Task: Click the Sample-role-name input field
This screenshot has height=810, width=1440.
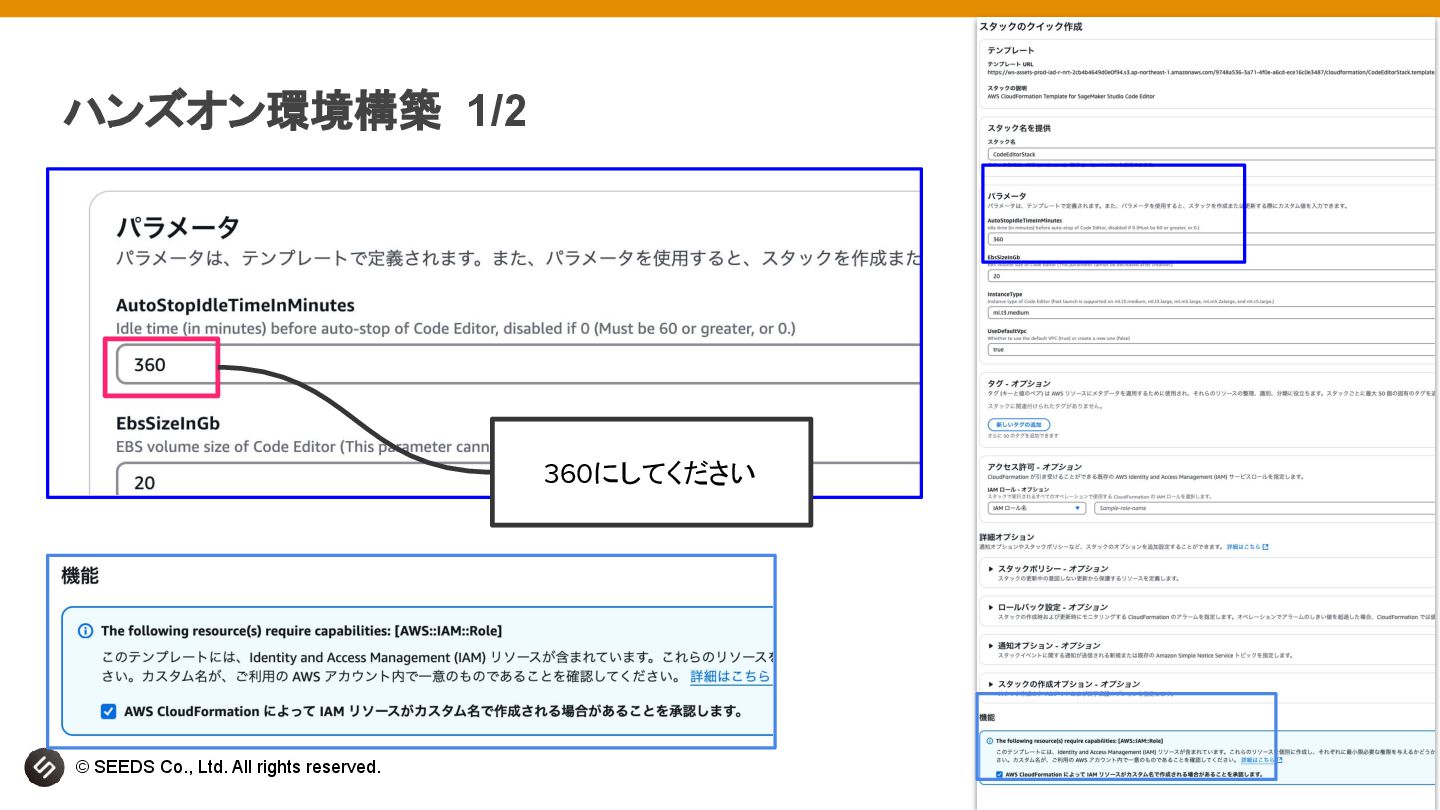Action: [1266, 508]
